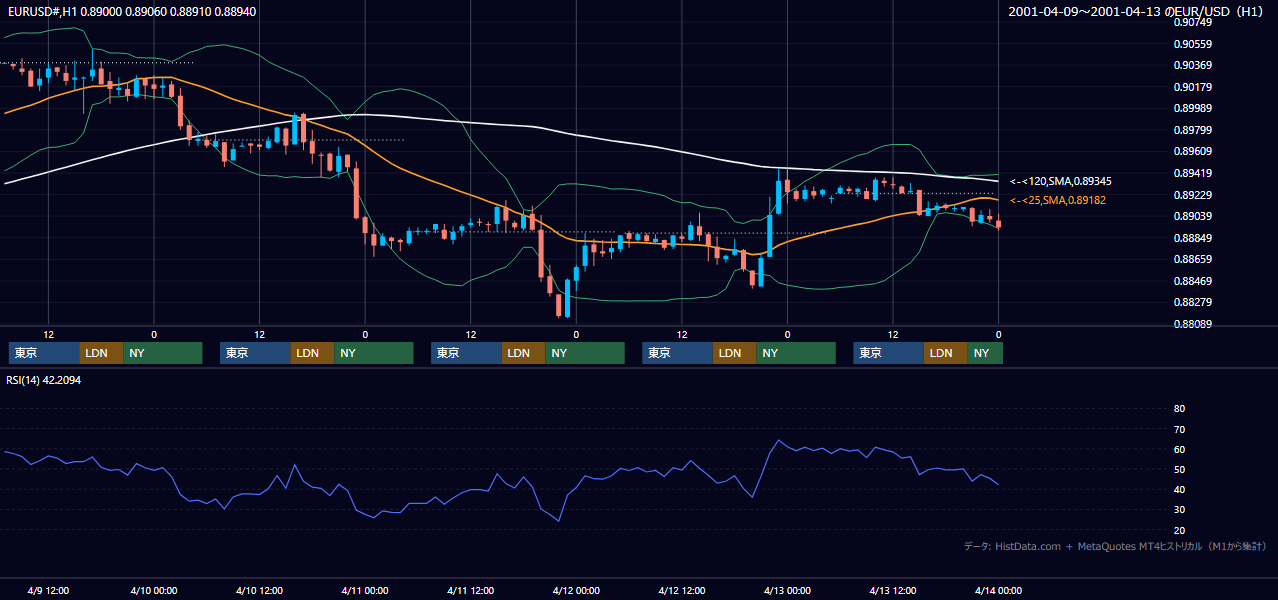Select the 4/10 12:00 date axis label
The image size is (1278, 600).
coord(259,590)
